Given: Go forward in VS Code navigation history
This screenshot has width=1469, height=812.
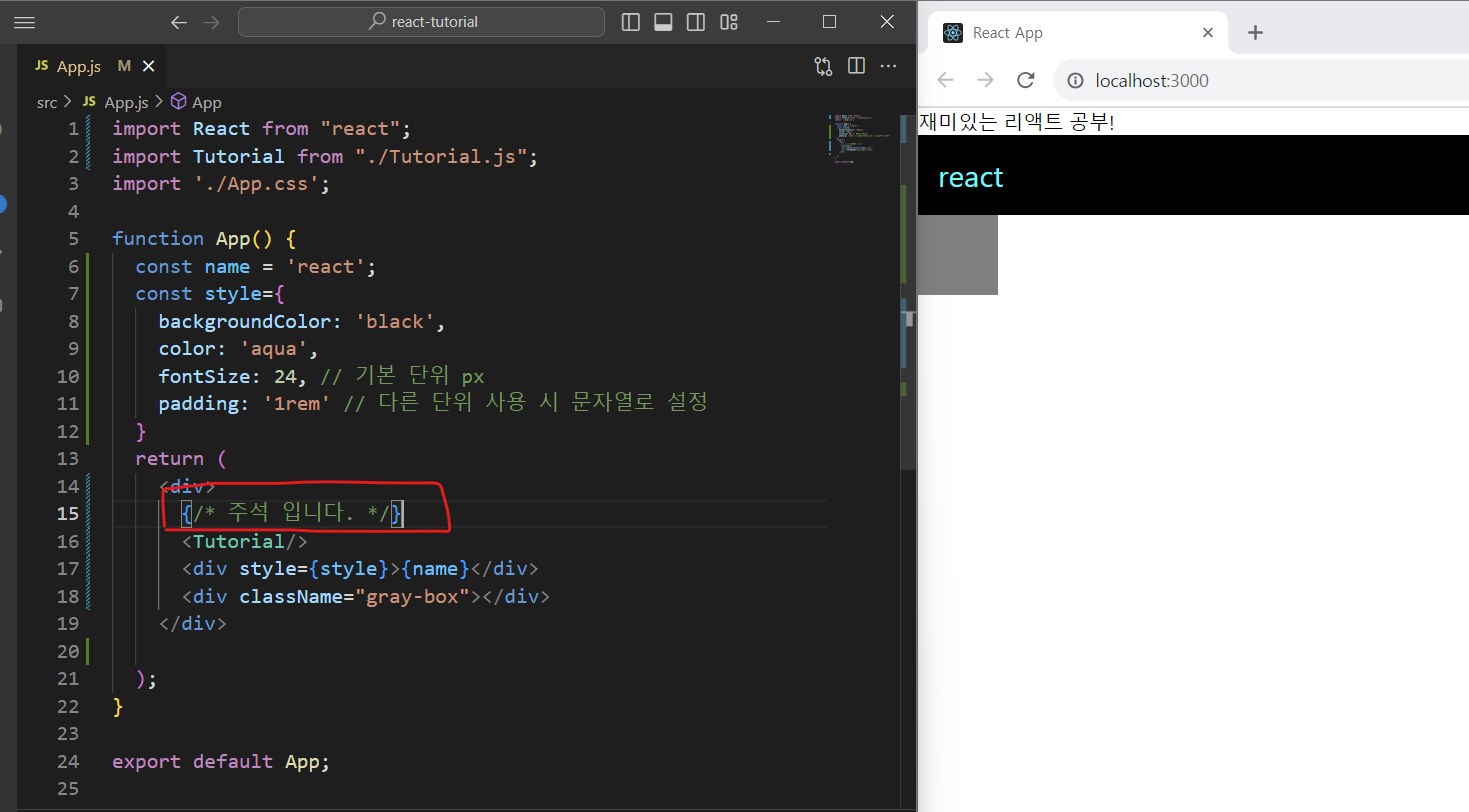Looking at the screenshot, I should [211, 22].
